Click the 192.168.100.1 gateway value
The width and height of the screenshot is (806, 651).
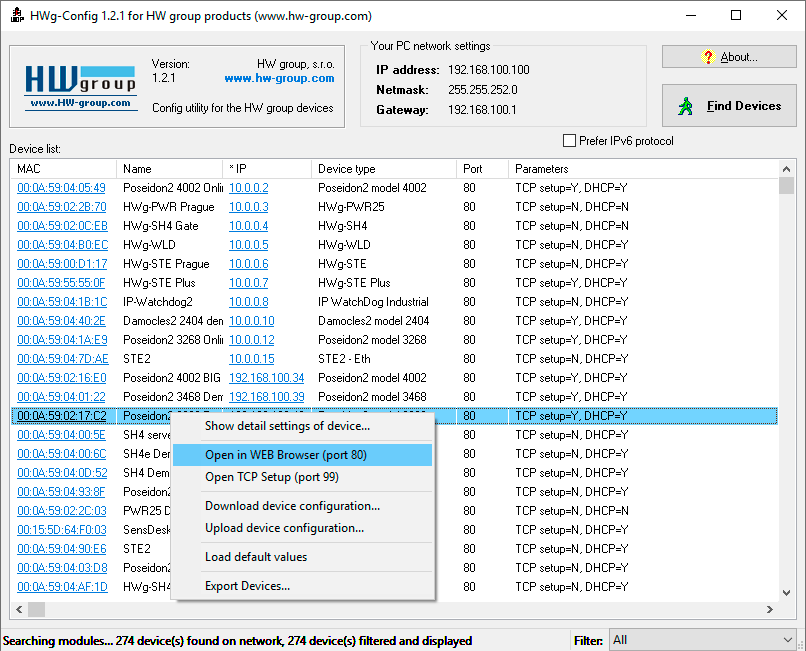(482, 110)
